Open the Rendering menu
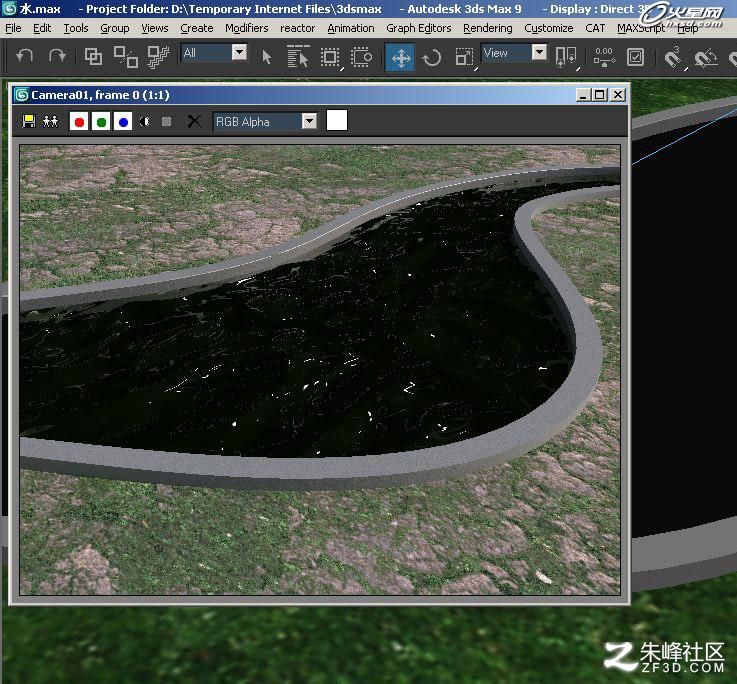Viewport: 737px width, 684px height. click(487, 28)
